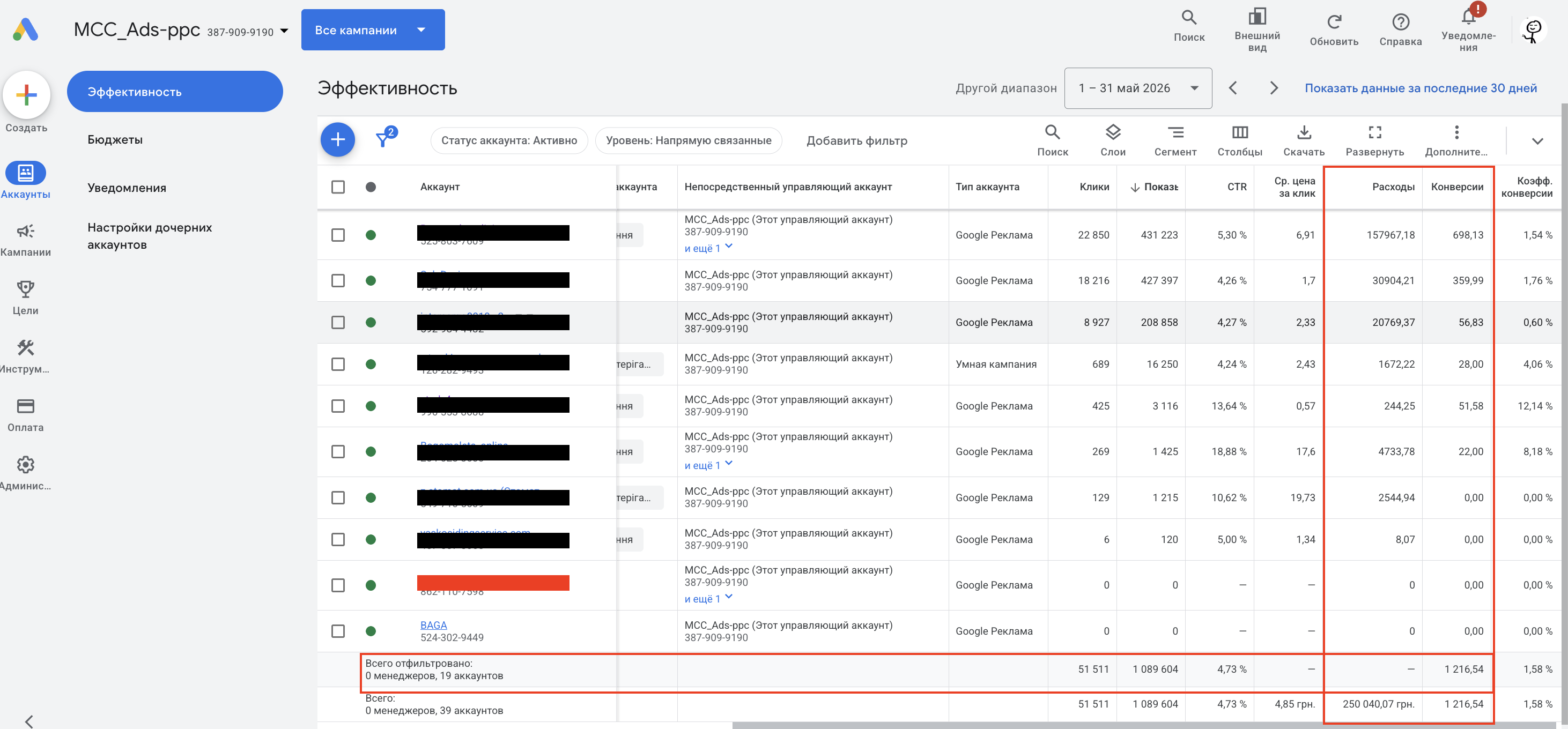Click the horizontal scrollbar at the table bottom
Viewport: 1568px width, 729px height.
coord(1144,725)
